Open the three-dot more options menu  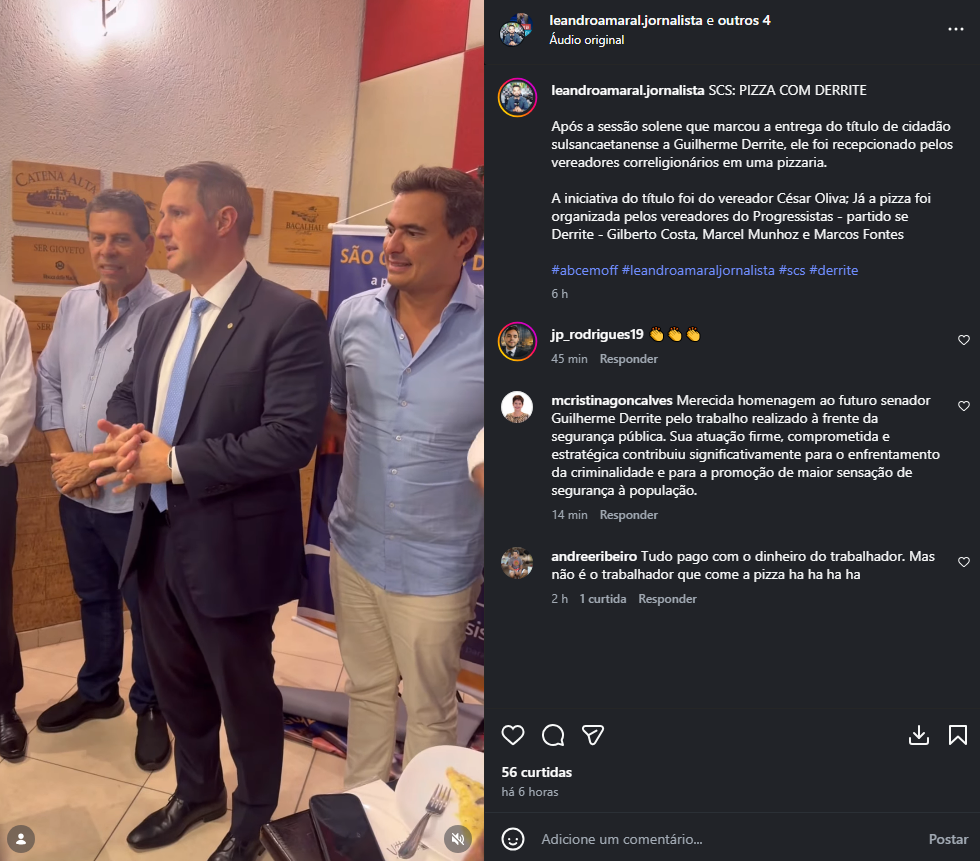click(x=956, y=29)
